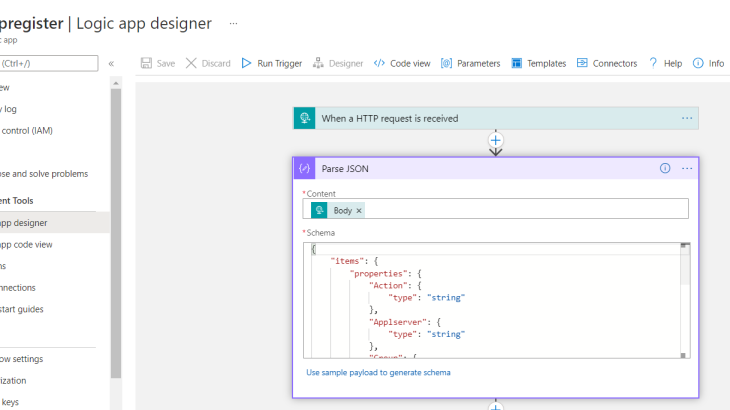
Task: Open Quick start guides in sidebar
Action: coord(21,309)
